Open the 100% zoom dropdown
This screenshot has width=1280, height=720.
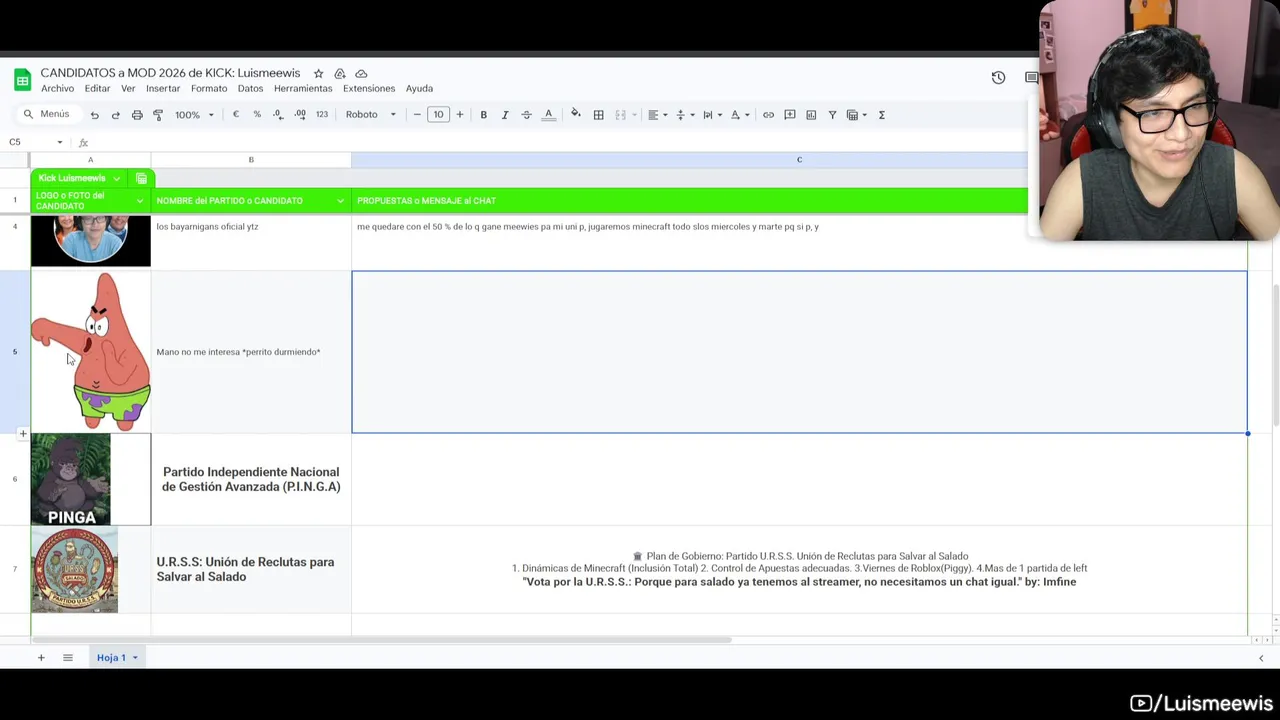[194, 115]
